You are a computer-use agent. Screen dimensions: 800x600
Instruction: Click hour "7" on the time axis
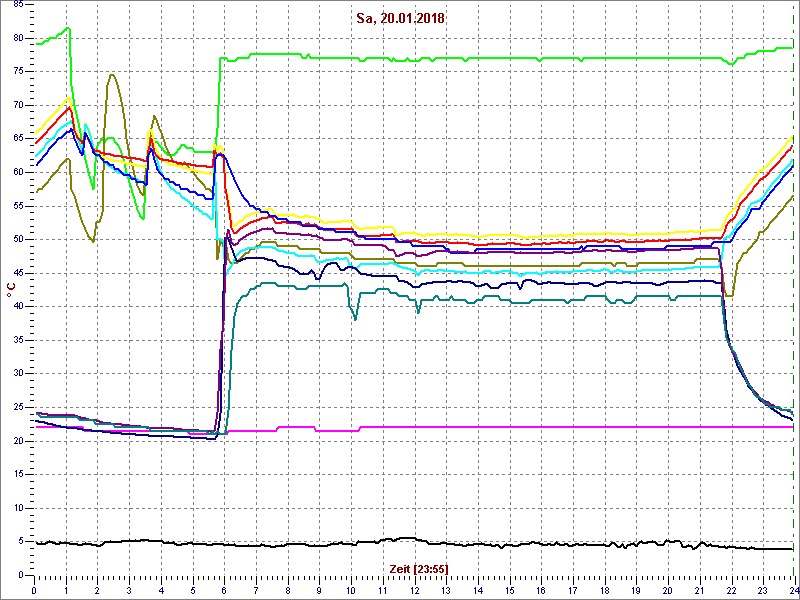tap(256, 590)
